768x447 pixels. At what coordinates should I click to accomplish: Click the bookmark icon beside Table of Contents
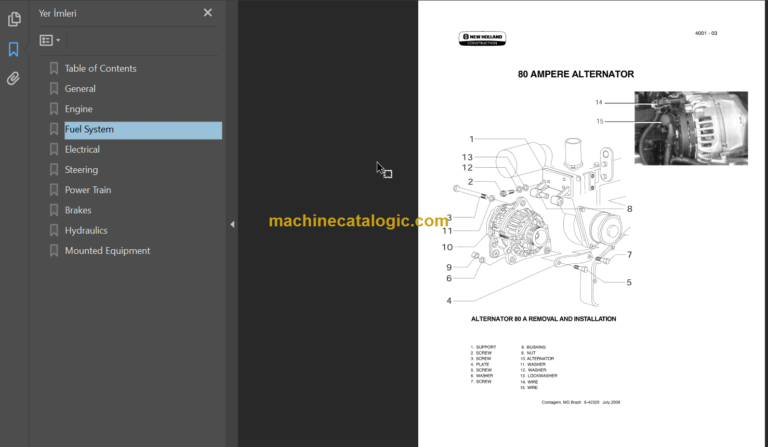pyautogui.click(x=54, y=69)
